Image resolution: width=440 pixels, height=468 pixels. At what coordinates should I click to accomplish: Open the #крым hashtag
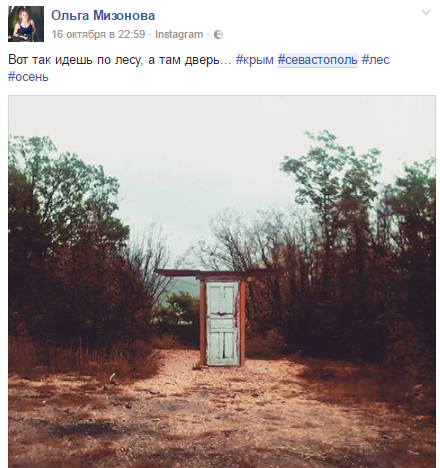coord(255,60)
